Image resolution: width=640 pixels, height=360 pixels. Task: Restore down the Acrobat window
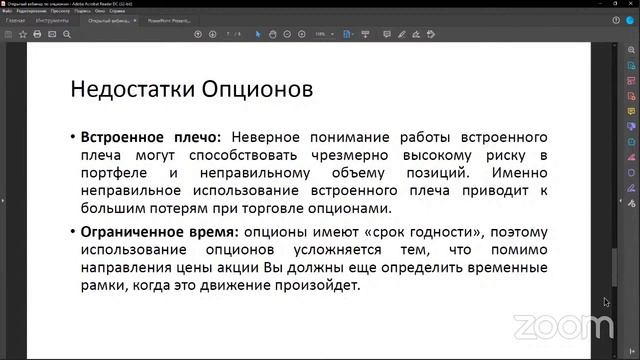[x=615, y=3]
